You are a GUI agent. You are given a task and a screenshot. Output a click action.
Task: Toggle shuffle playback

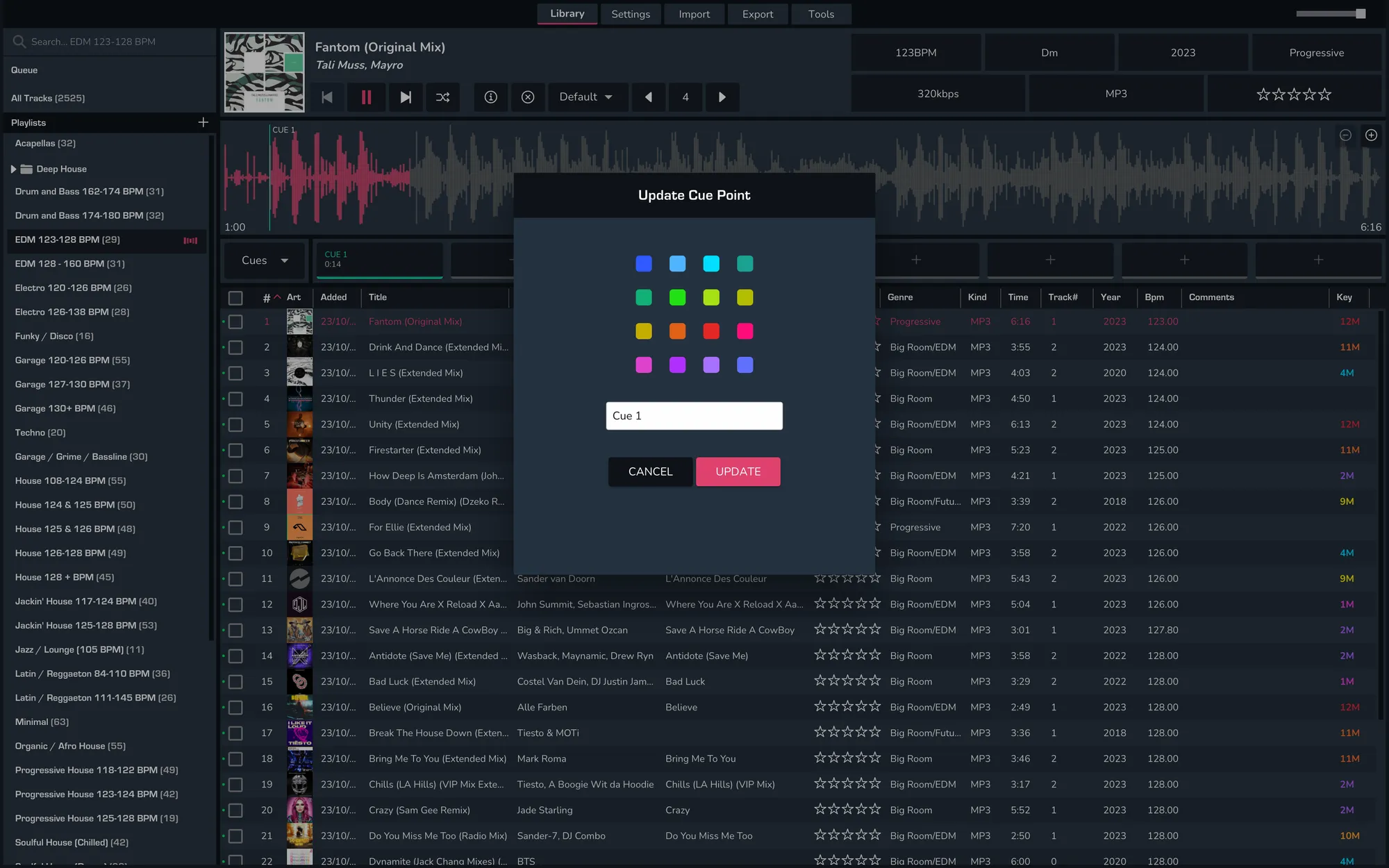[x=442, y=97]
